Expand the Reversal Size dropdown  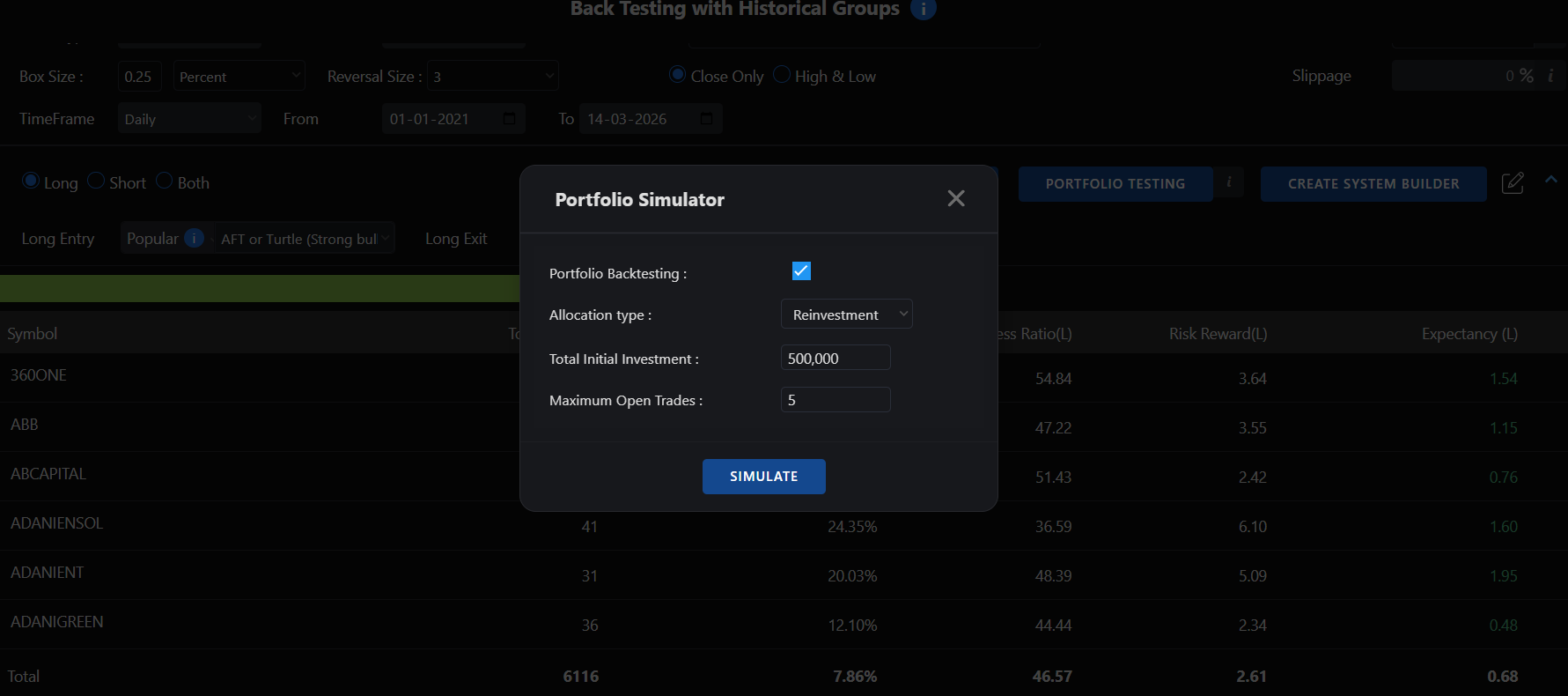[x=493, y=77]
